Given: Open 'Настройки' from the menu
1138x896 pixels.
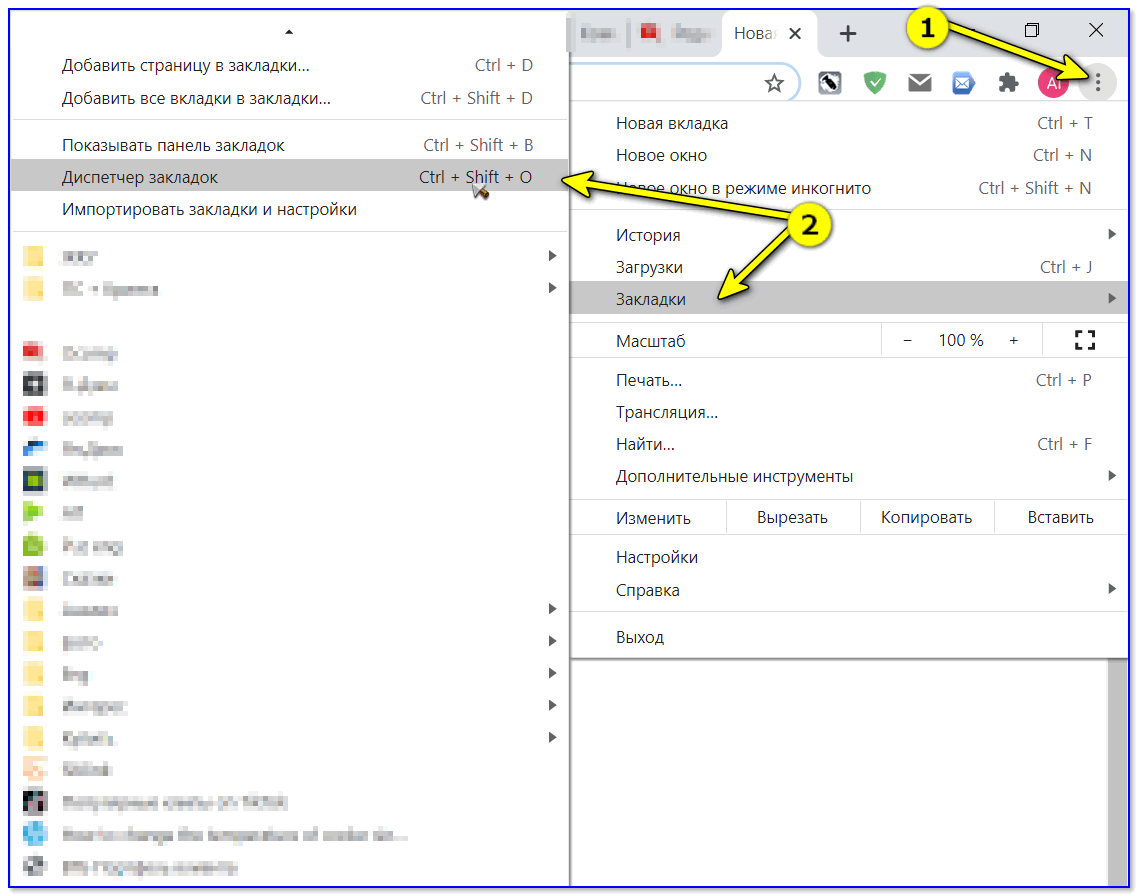Looking at the screenshot, I should coord(849,557).
